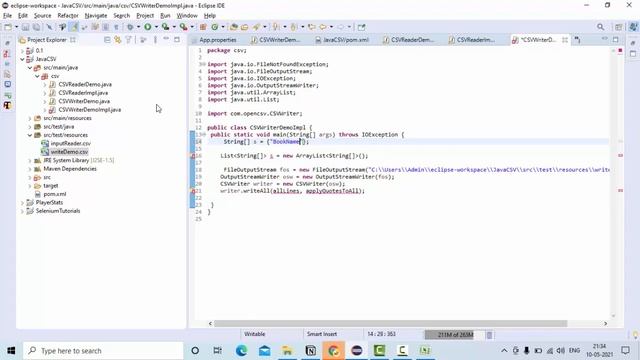Open the New icon dropdown arrow
The image size is (640, 360).
pos(16,27)
